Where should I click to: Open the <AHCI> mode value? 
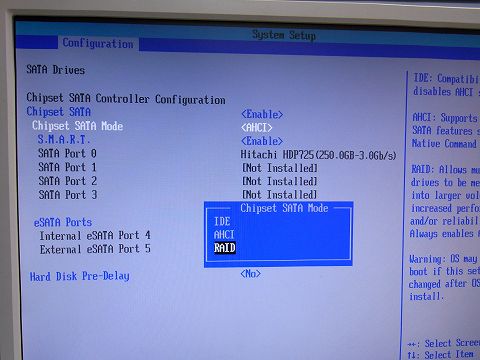[x=257, y=128]
